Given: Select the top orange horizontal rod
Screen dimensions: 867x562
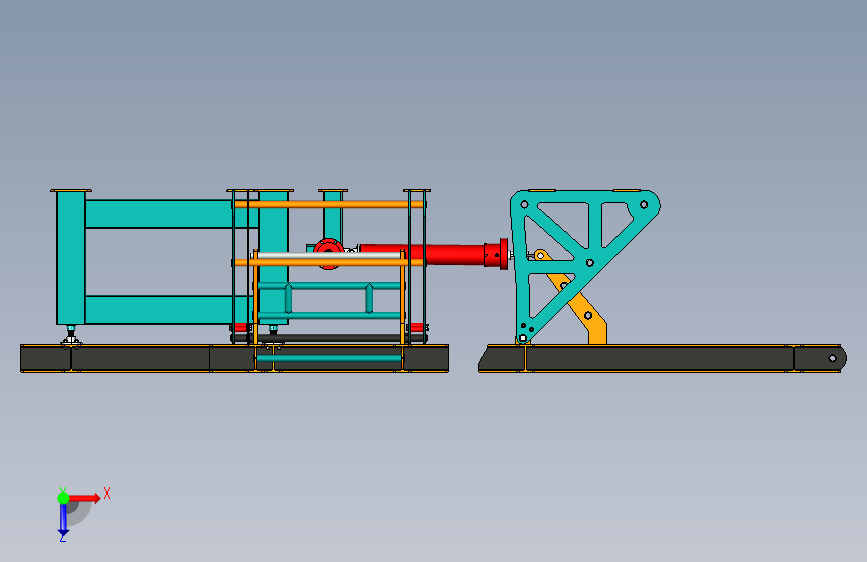Looking at the screenshot, I should point(330,204).
